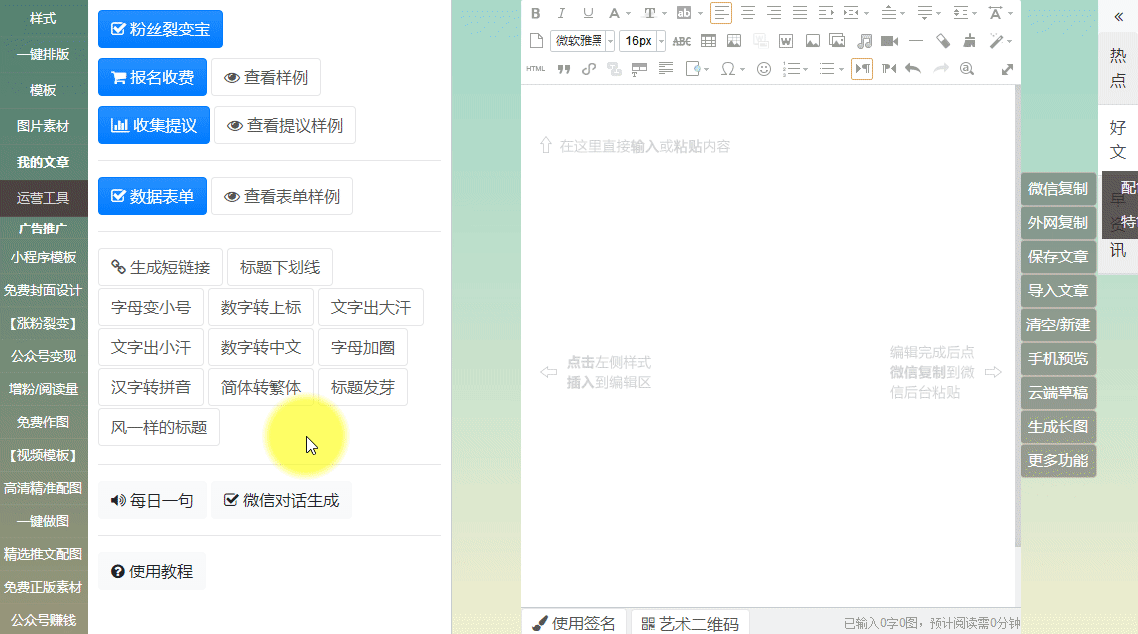Open the font family dropdown 微软雅黑
1138x634 pixels.
pos(583,41)
